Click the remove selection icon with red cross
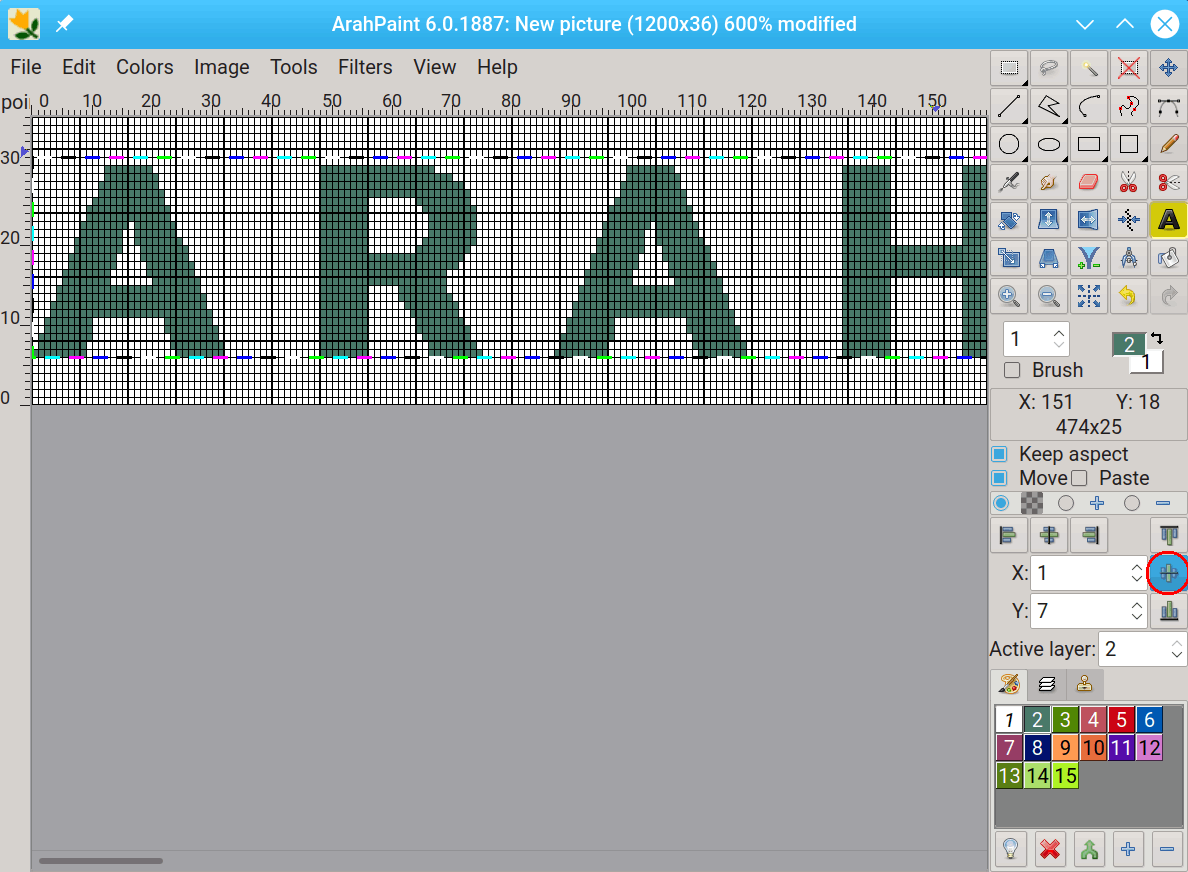Image resolution: width=1188 pixels, height=872 pixels. (x=1129, y=68)
